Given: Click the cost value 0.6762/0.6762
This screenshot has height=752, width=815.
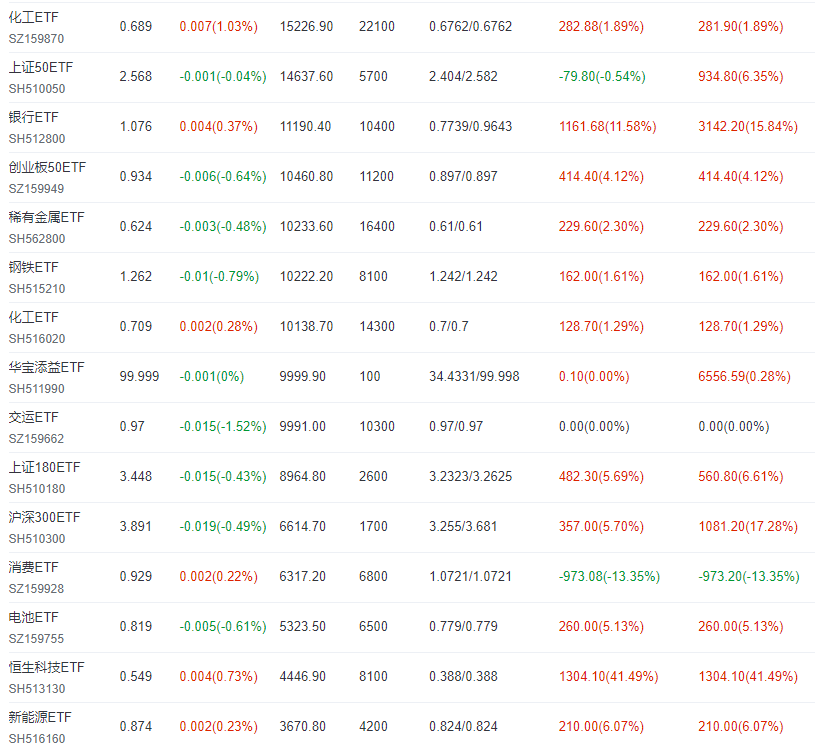Looking at the screenshot, I should tap(470, 27).
